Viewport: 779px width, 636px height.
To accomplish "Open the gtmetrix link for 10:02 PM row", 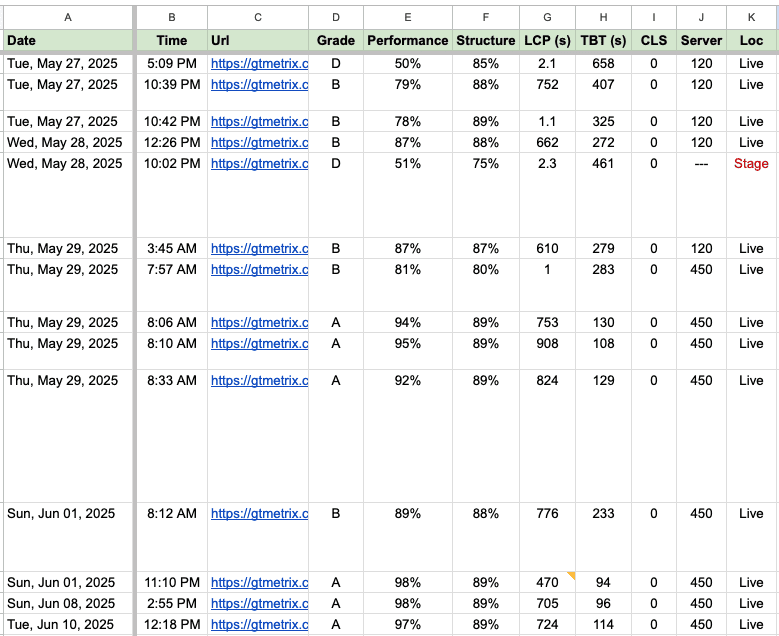I will pyautogui.click(x=259, y=164).
